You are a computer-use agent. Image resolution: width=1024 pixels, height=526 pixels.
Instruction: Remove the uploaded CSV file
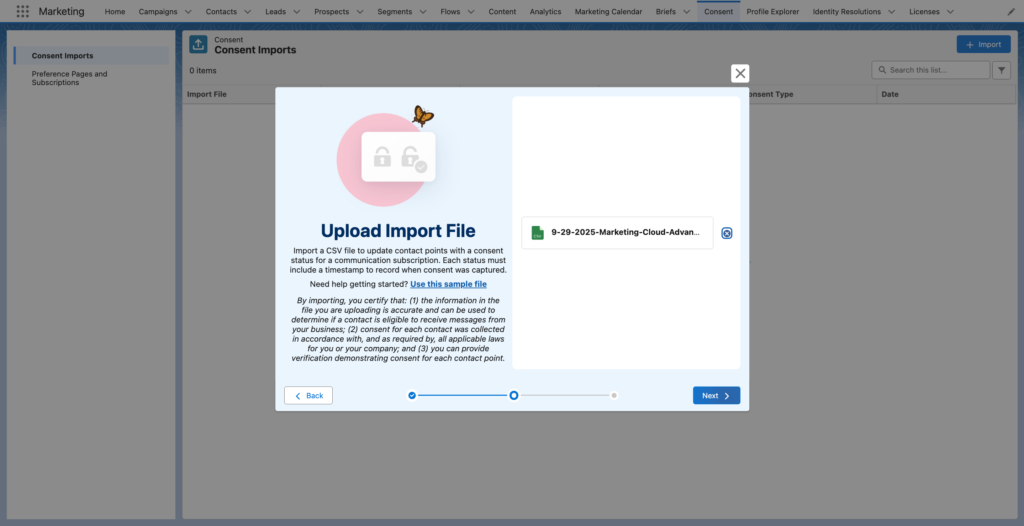tap(727, 233)
